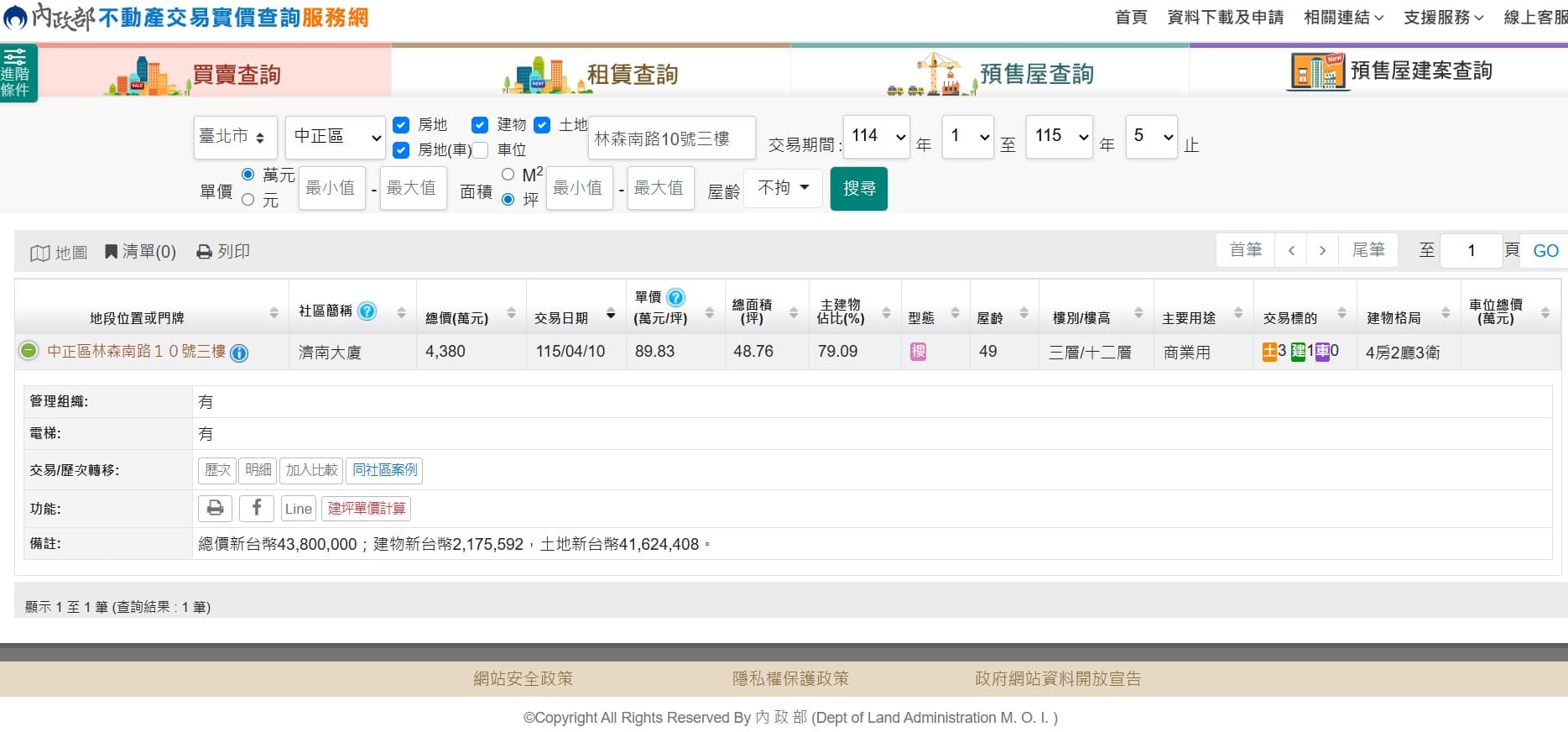The height and width of the screenshot is (732, 1568).
Task: Collapse the row with the green minus icon
Action: (29, 351)
